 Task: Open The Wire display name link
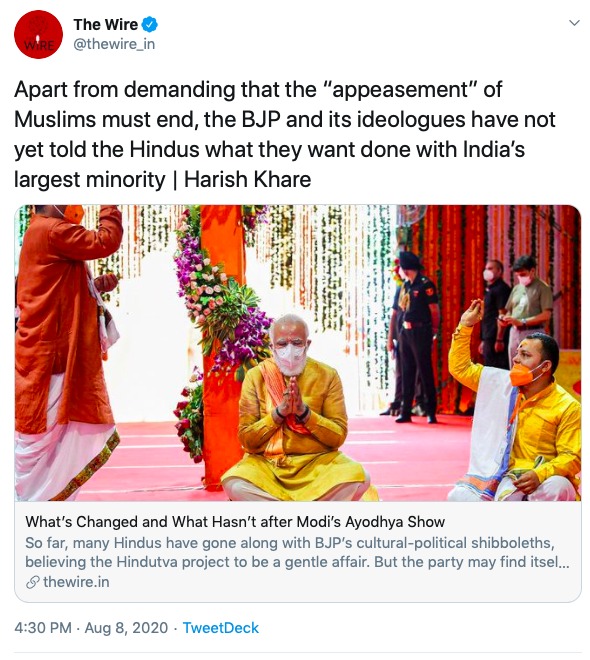coord(106,25)
